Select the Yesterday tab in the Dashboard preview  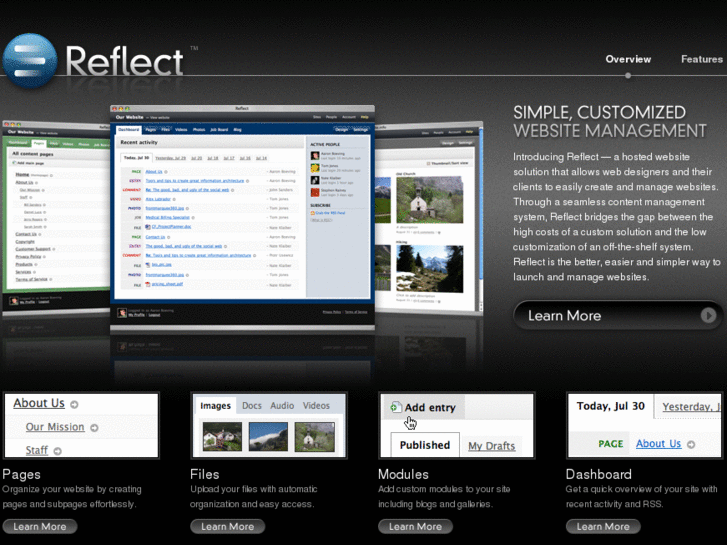click(x=690, y=407)
